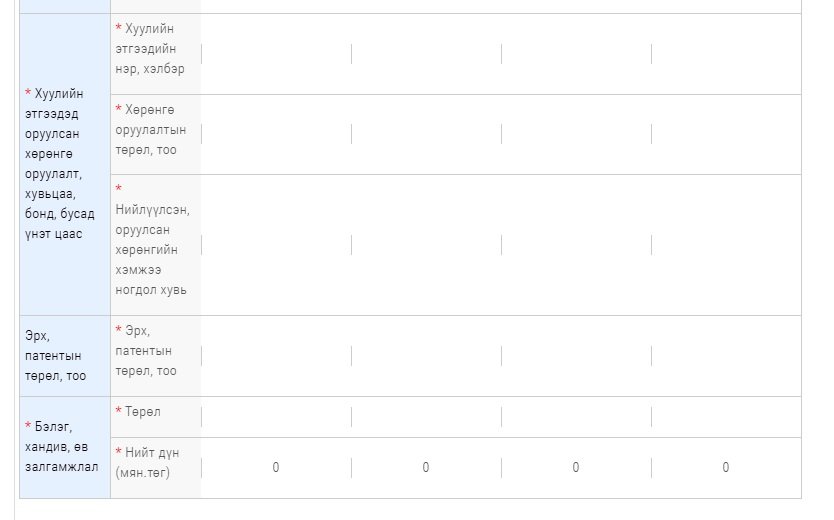This screenshot has height=520, width=834.
Task: Select third cell of 'Хөрөнгө оруулалтын төрөл, тоо' row
Action: click(x=576, y=134)
